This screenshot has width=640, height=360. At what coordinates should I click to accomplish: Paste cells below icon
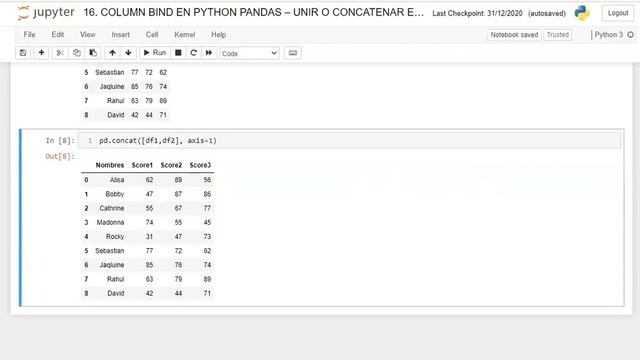[93, 53]
